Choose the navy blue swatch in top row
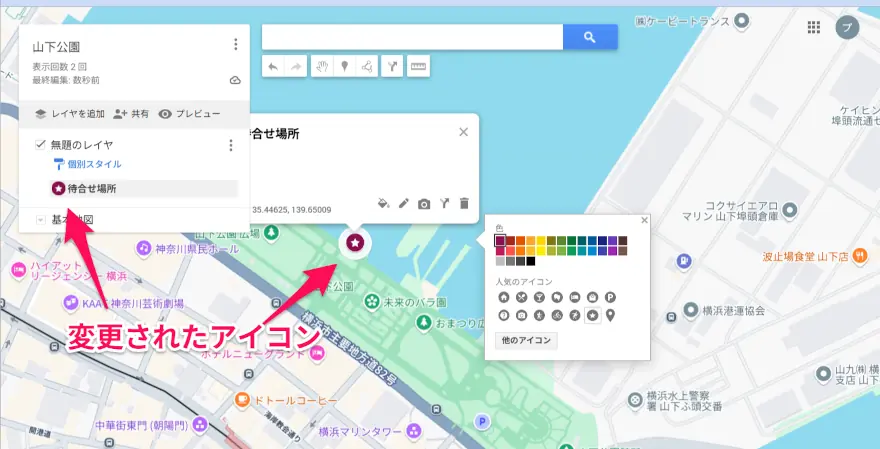This screenshot has height=449, width=880. click(x=602, y=241)
